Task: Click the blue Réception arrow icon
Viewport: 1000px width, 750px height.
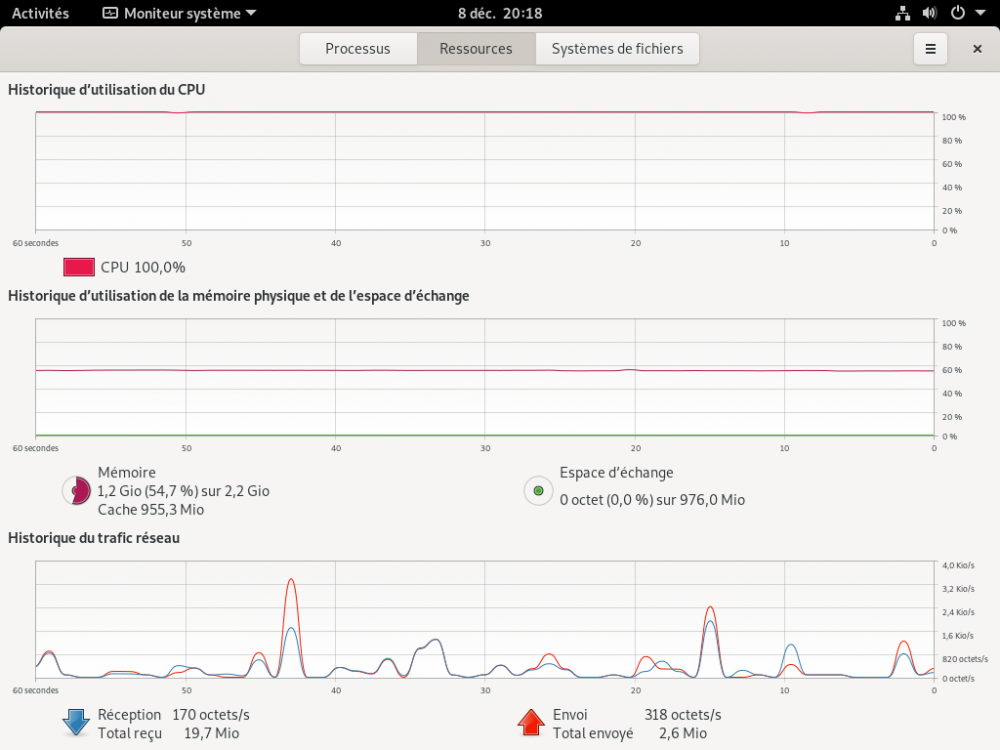Action: 76,723
